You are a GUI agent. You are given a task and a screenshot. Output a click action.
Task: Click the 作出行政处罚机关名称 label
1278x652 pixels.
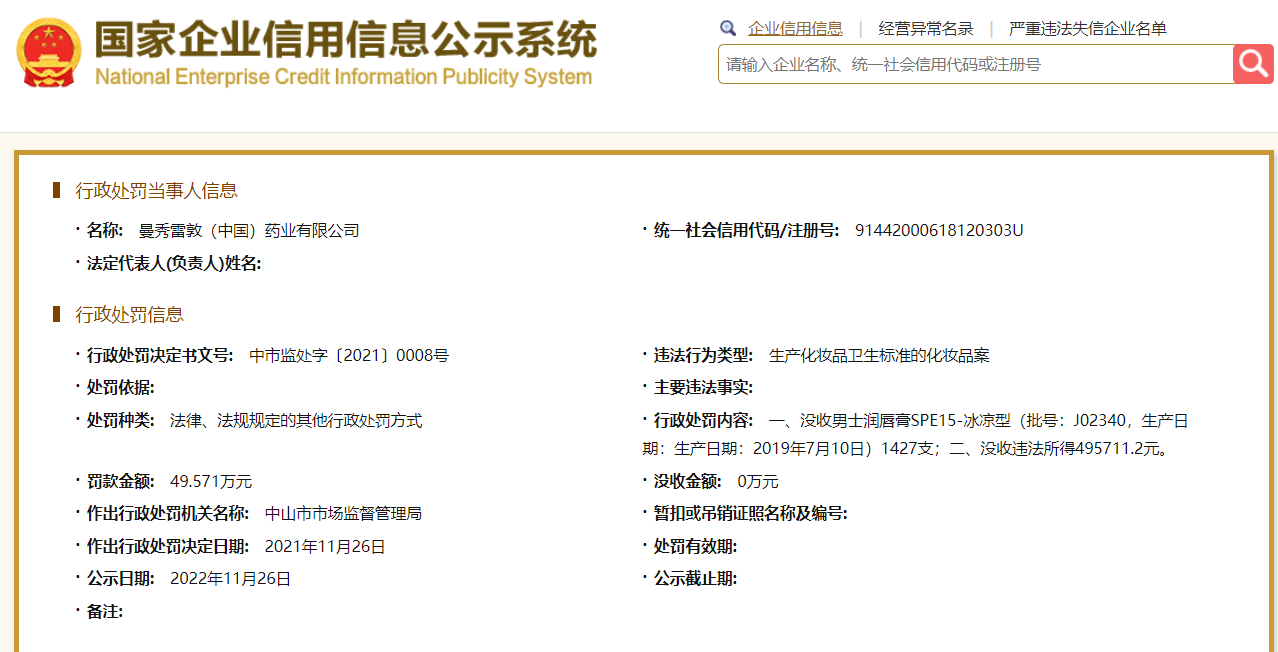click(x=168, y=514)
